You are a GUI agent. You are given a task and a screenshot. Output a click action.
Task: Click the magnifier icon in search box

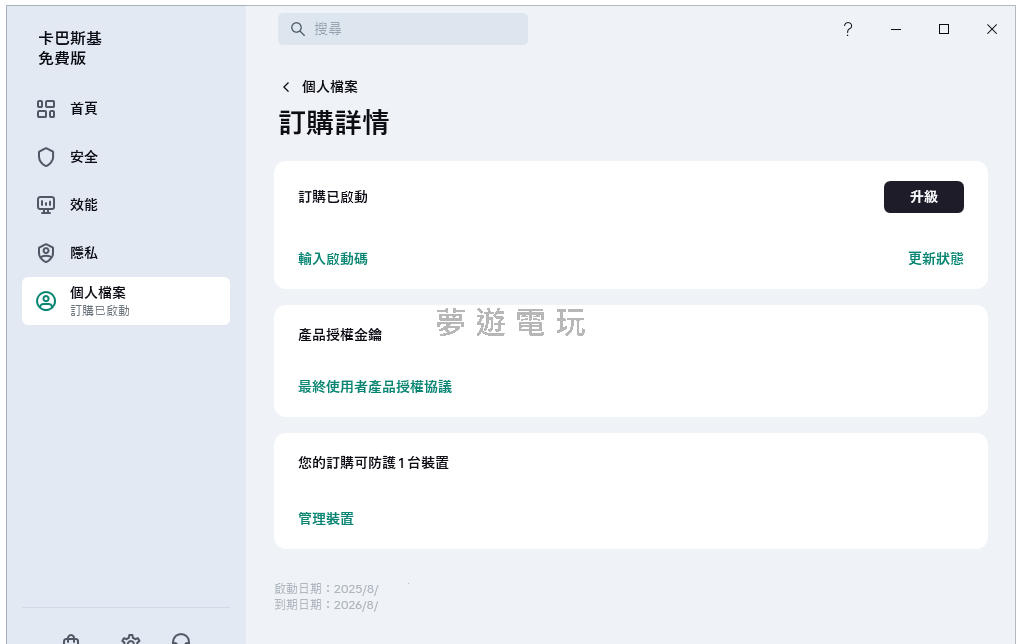(x=297, y=29)
